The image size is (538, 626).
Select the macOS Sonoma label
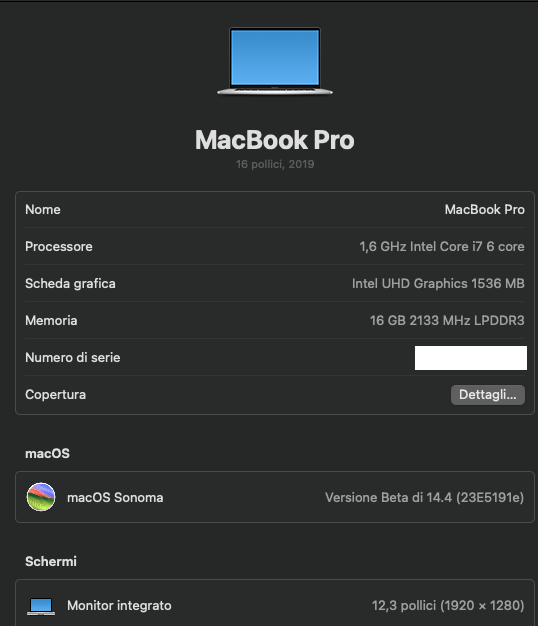115,497
